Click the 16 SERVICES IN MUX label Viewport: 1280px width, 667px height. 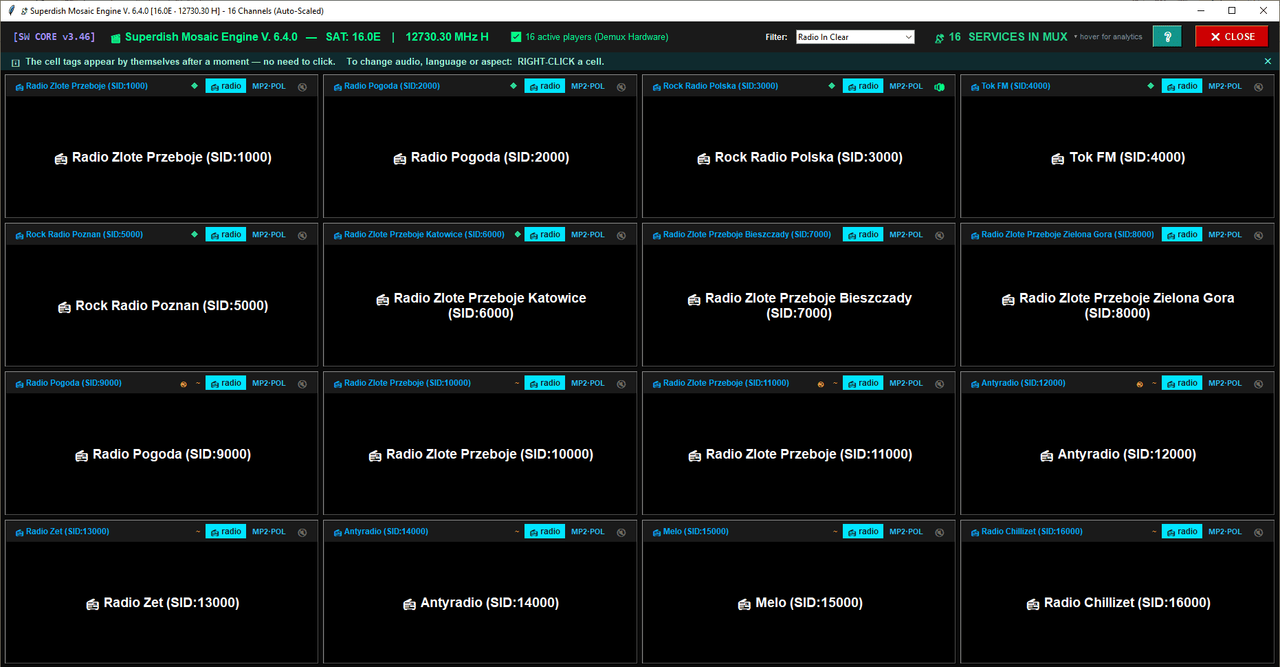(1008, 37)
